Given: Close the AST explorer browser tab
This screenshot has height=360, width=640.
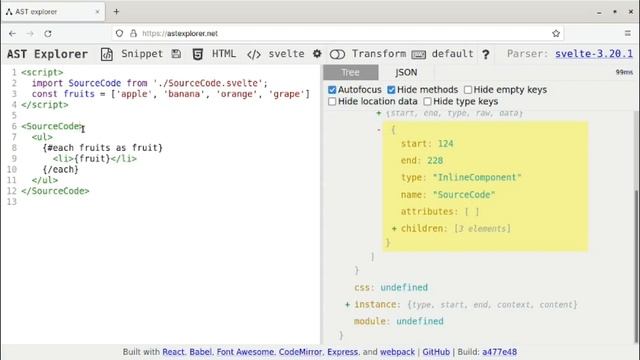Looking at the screenshot, I should coord(97,12).
